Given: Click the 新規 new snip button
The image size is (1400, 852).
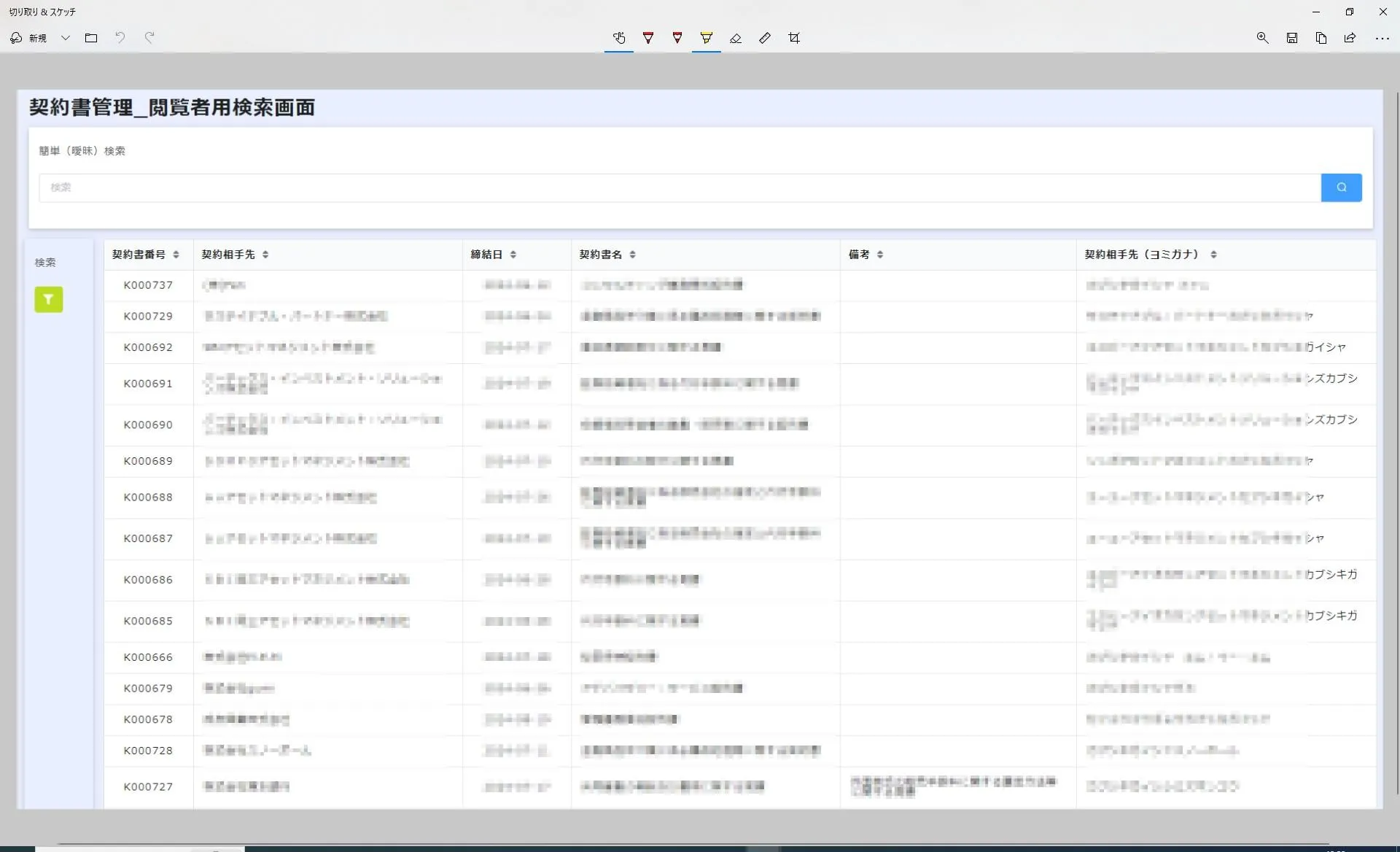Looking at the screenshot, I should coord(29,38).
